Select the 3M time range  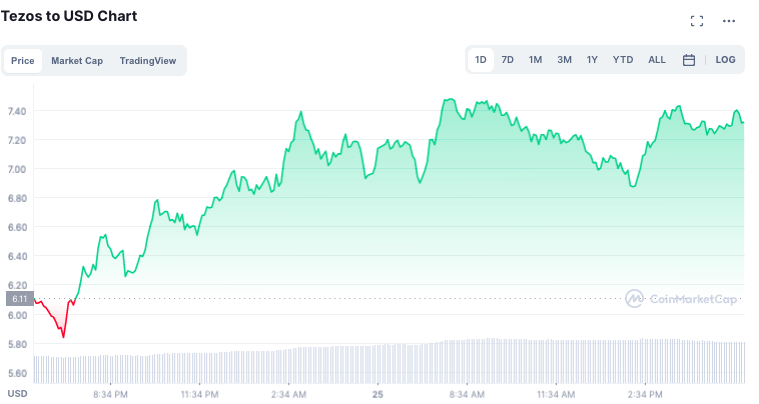[565, 60]
